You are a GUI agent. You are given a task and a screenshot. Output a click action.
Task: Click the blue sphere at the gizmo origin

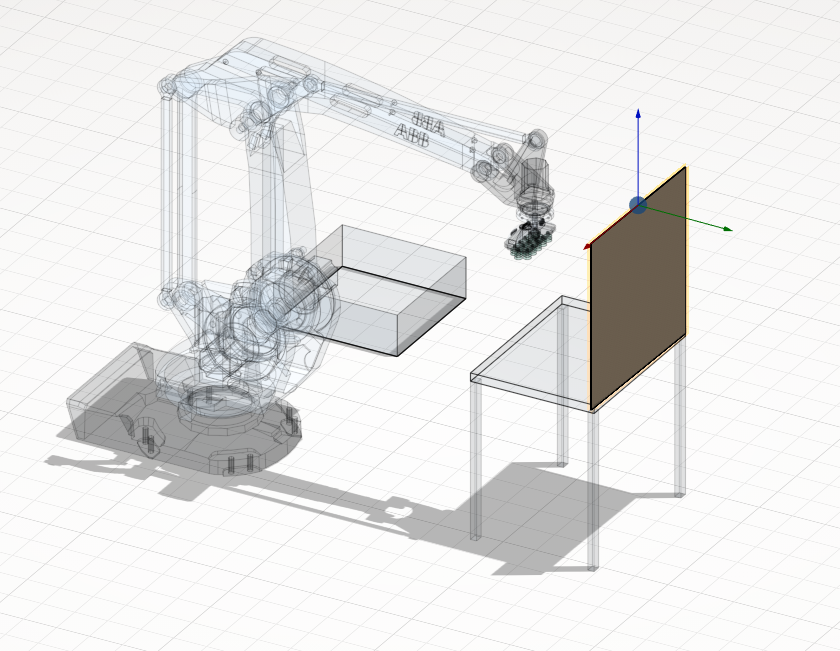point(638,206)
